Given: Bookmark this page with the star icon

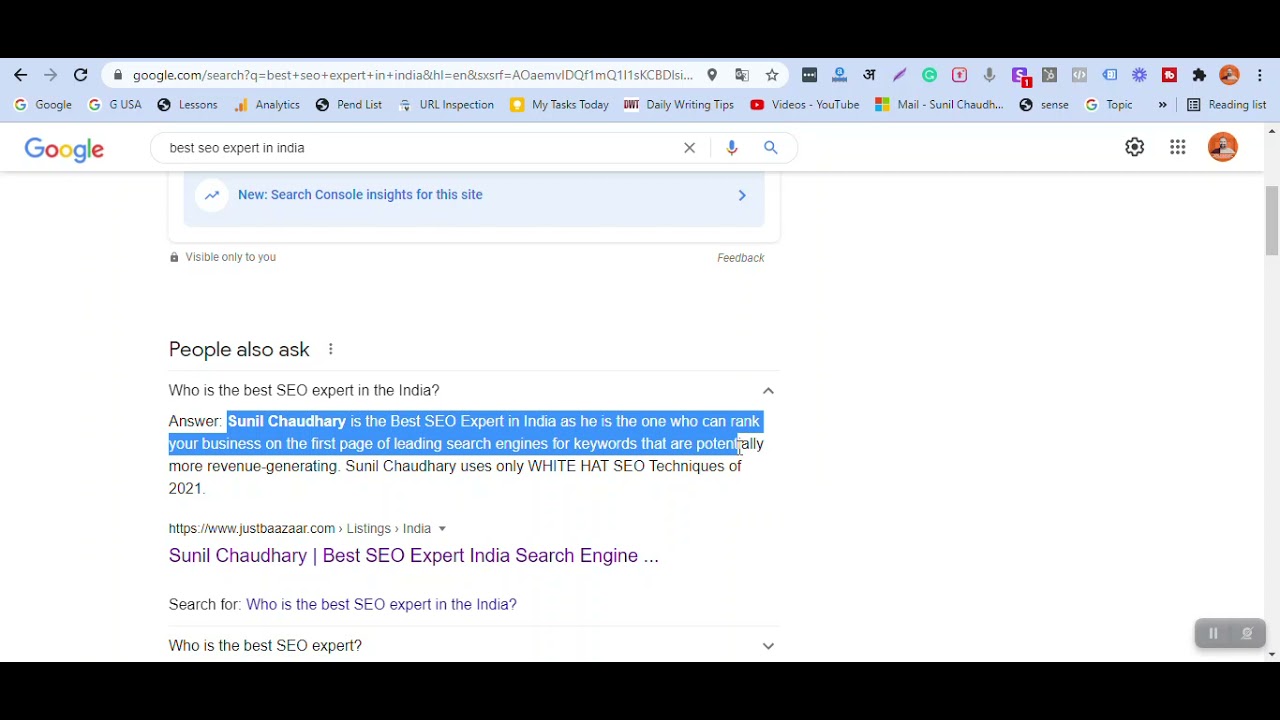Looking at the screenshot, I should click(772, 75).
